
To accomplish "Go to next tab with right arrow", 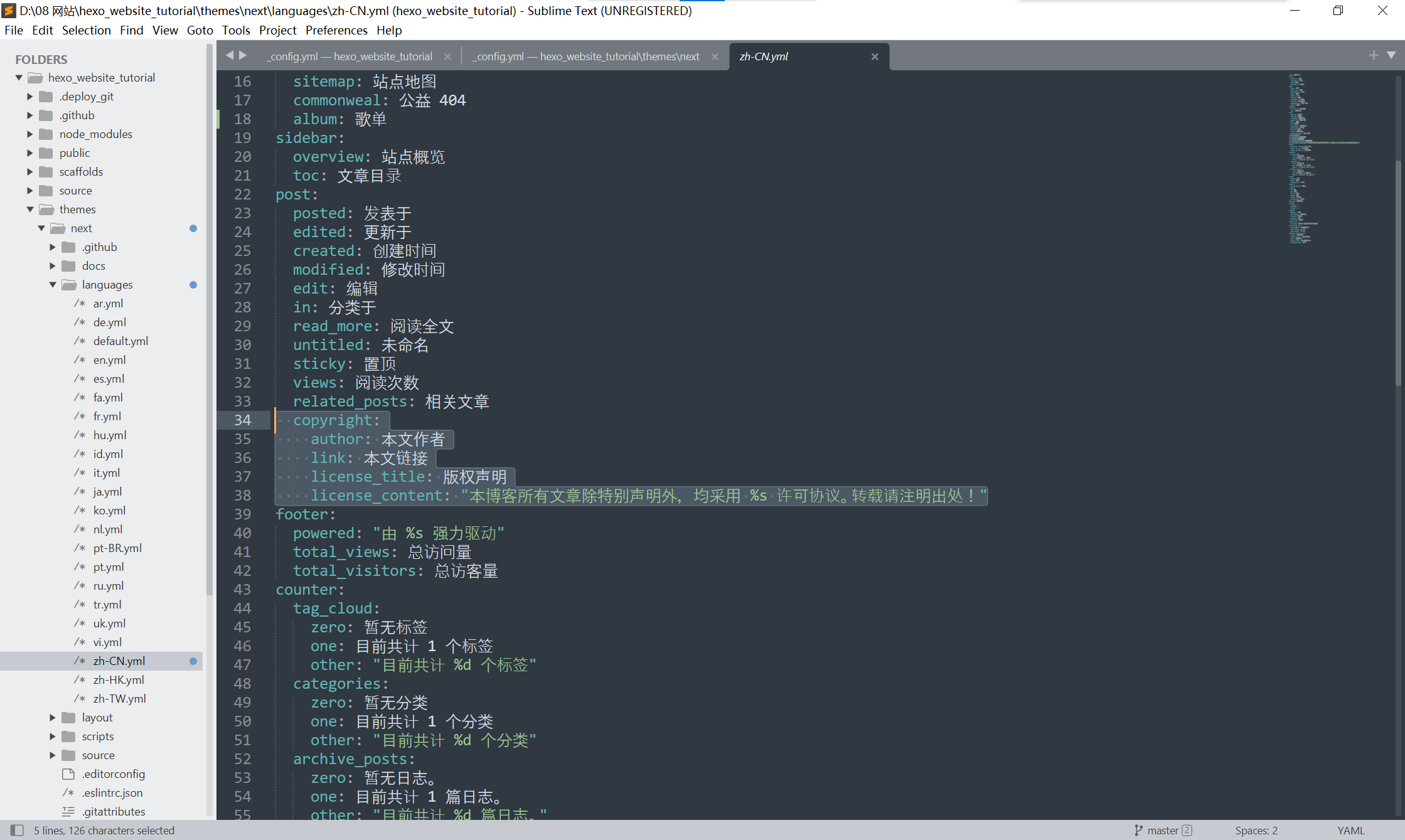I will [243, 56].
